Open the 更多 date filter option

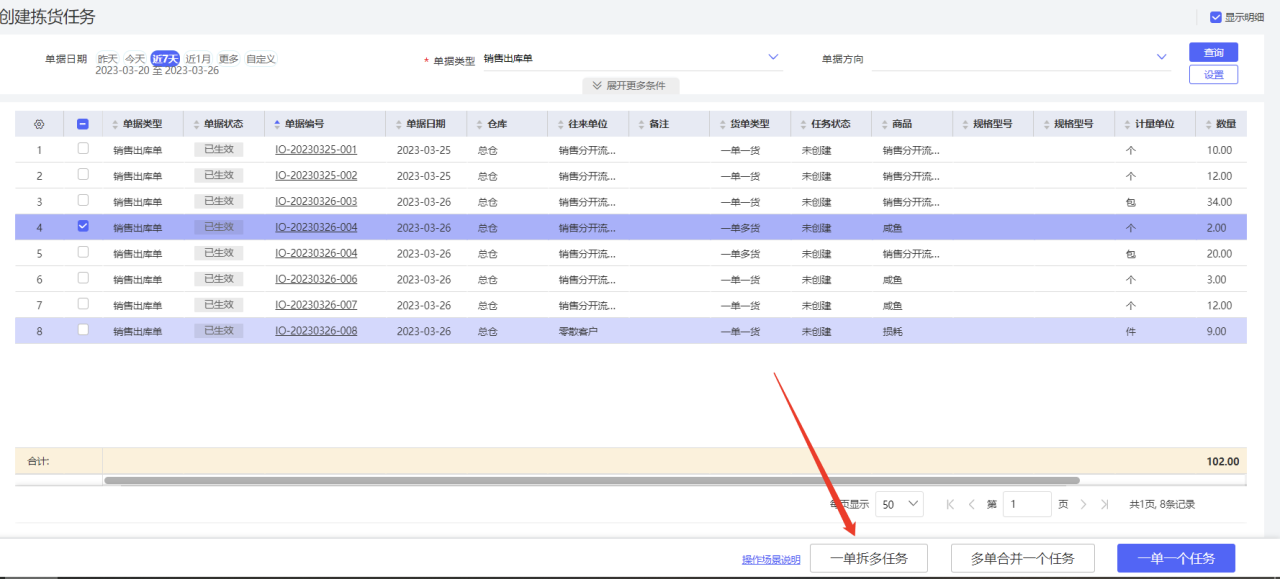coord(229,59)
